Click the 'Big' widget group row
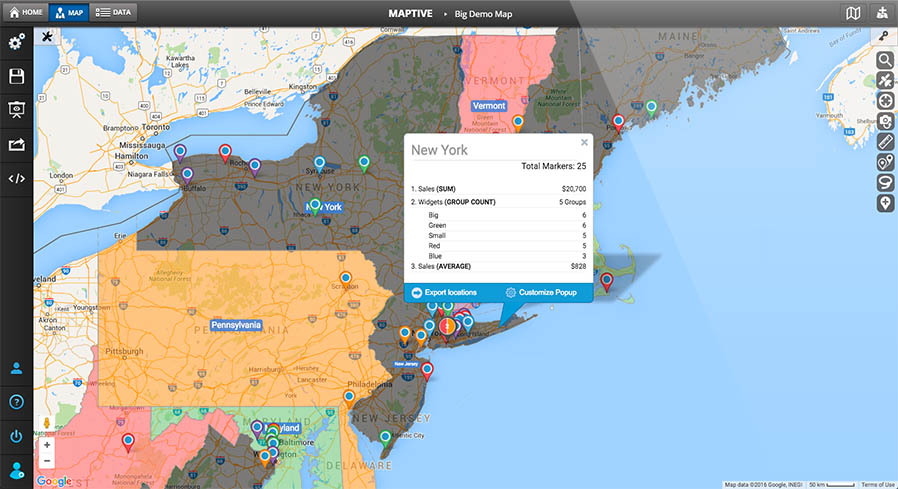898x489 pixels. (507, 215)
